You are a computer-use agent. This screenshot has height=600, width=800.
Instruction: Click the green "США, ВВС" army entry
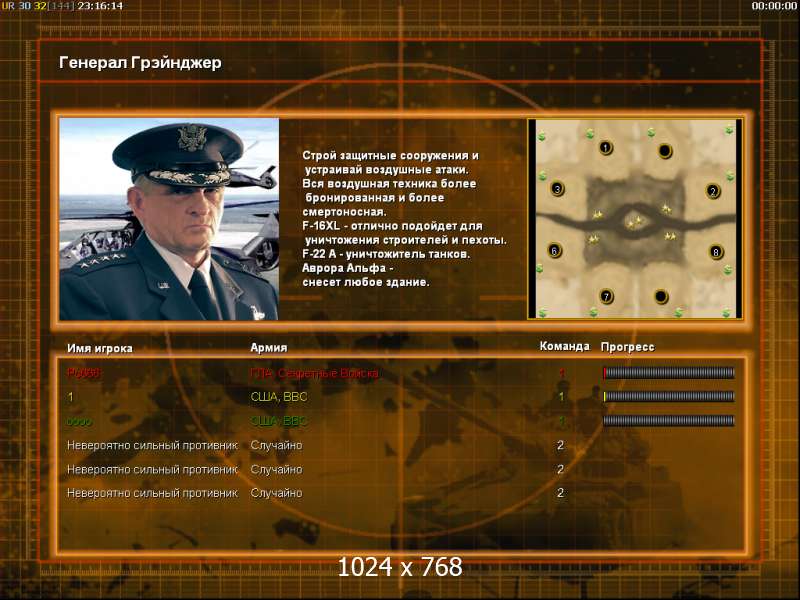(x=279, y=421)
